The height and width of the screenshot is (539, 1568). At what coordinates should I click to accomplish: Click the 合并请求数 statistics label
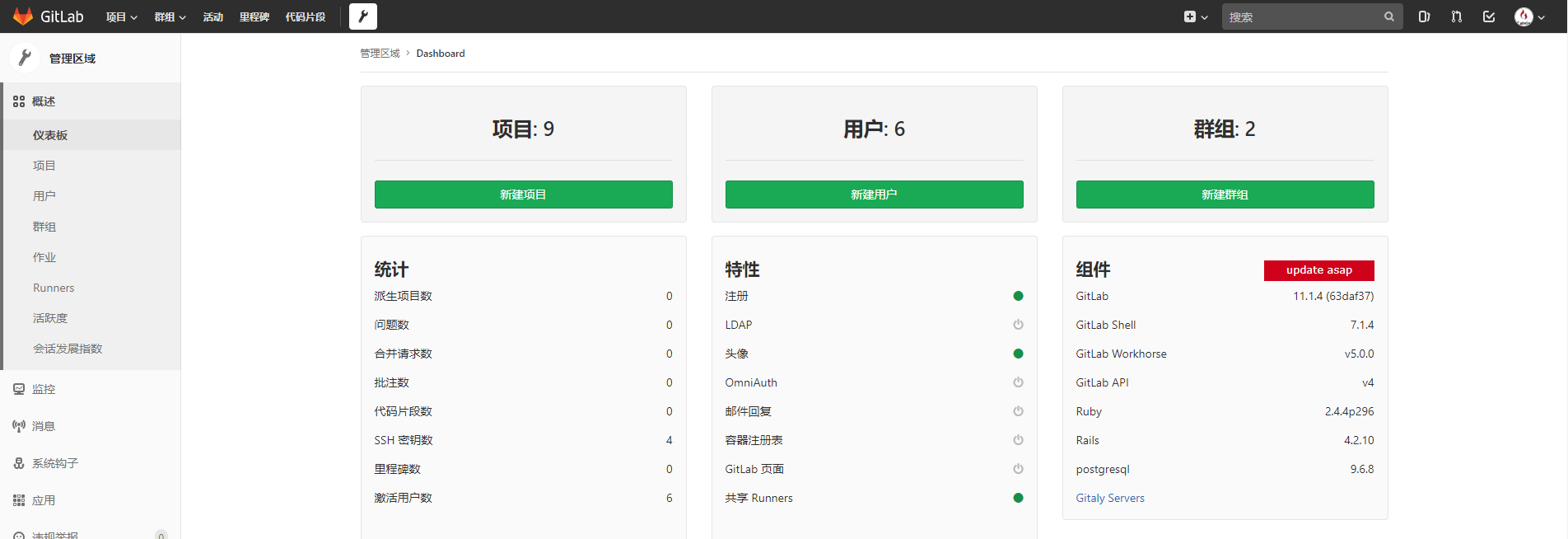tap(404, 354)
